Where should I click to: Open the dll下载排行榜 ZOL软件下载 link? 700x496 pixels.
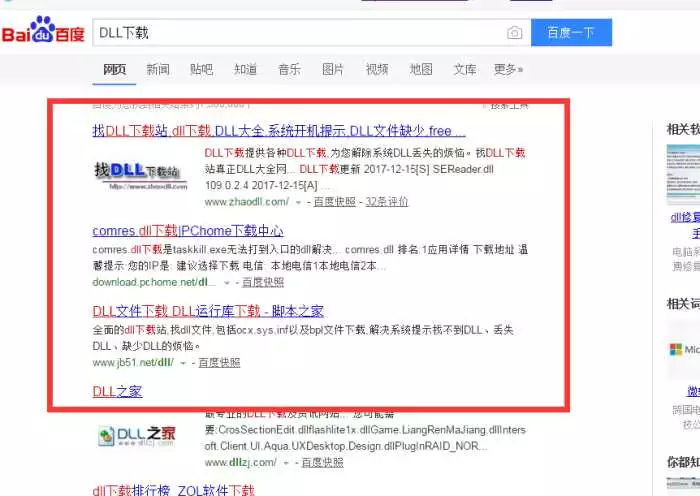pyautogui.click(x=174, y=490)
